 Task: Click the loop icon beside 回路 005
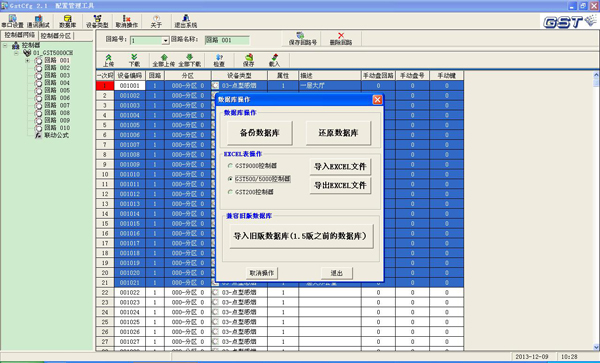coord(38,91)
